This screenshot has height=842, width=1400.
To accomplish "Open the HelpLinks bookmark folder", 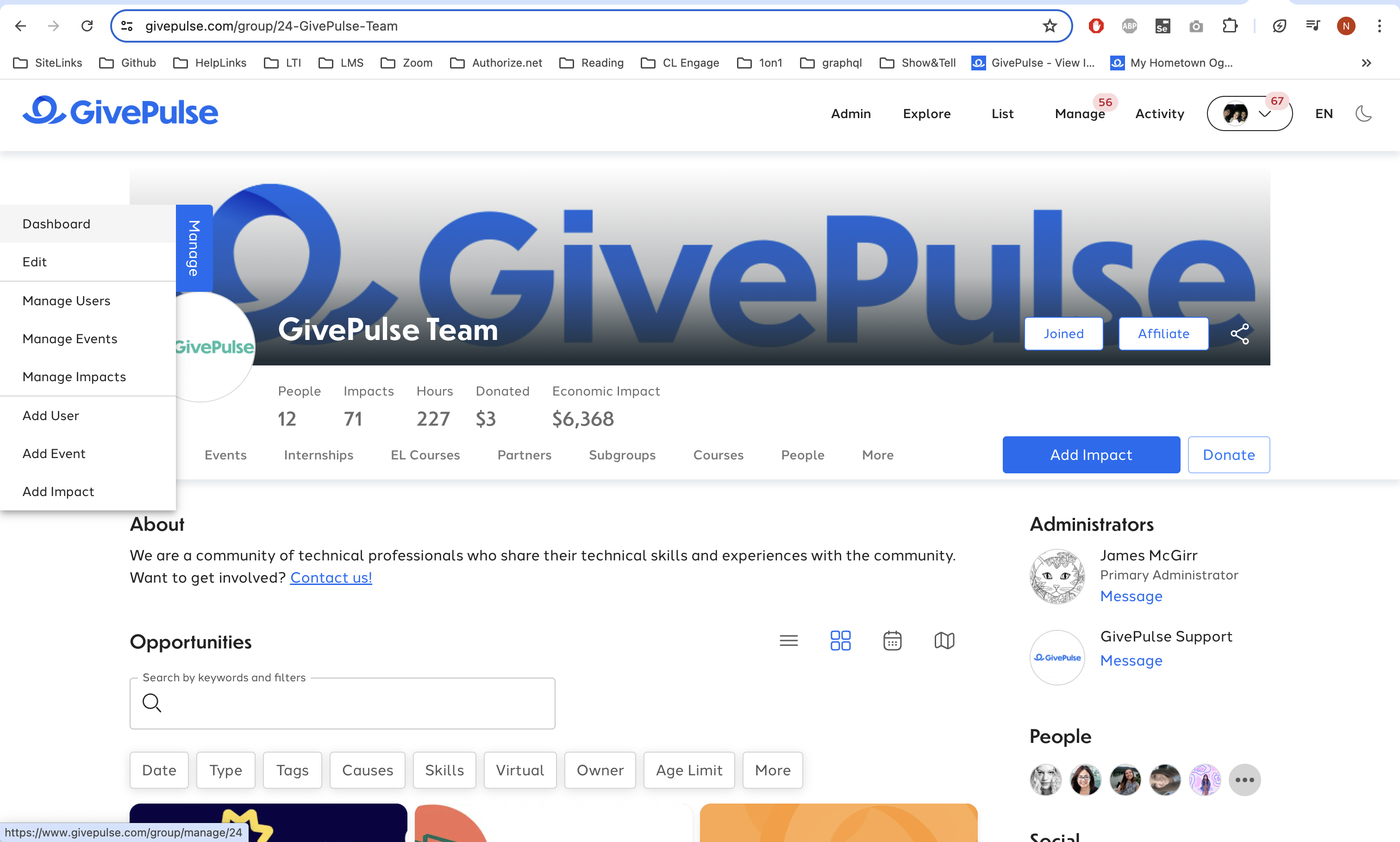I will (x=209, y=63).
